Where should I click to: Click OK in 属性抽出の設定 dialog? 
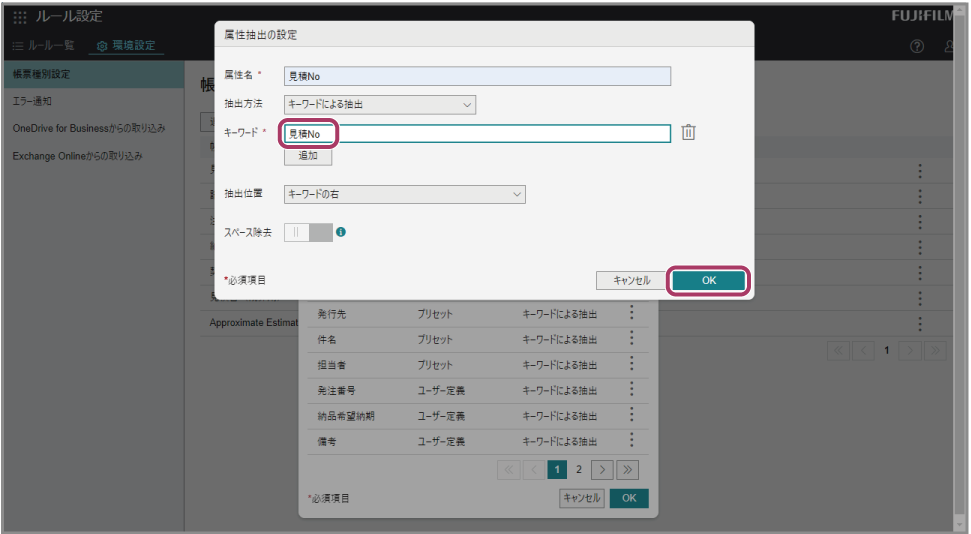pyautogui.click(x=708, y=281)
